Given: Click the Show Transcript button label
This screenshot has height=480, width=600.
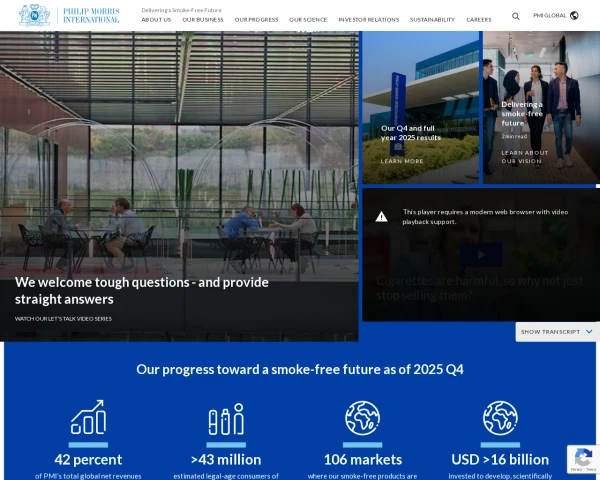Looking at the screenshot, I should [x=550, y=332].
